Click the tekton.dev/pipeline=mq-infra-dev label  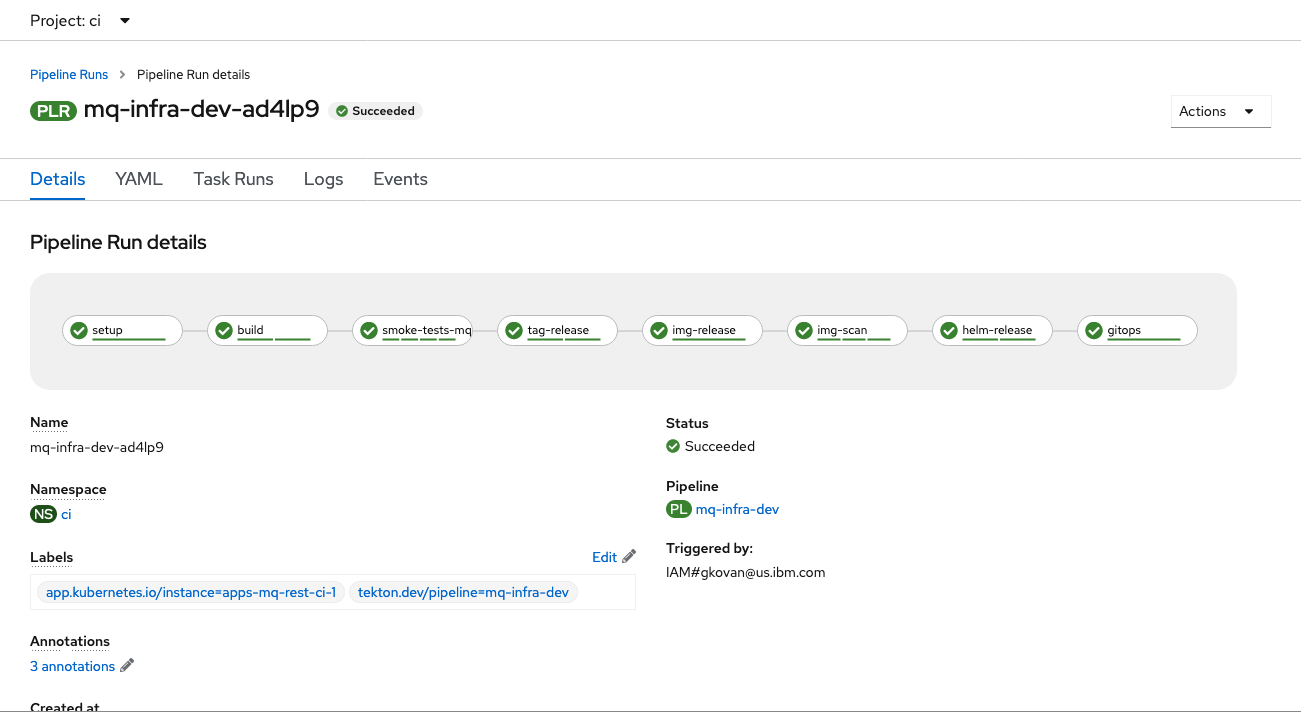[463, 592]
